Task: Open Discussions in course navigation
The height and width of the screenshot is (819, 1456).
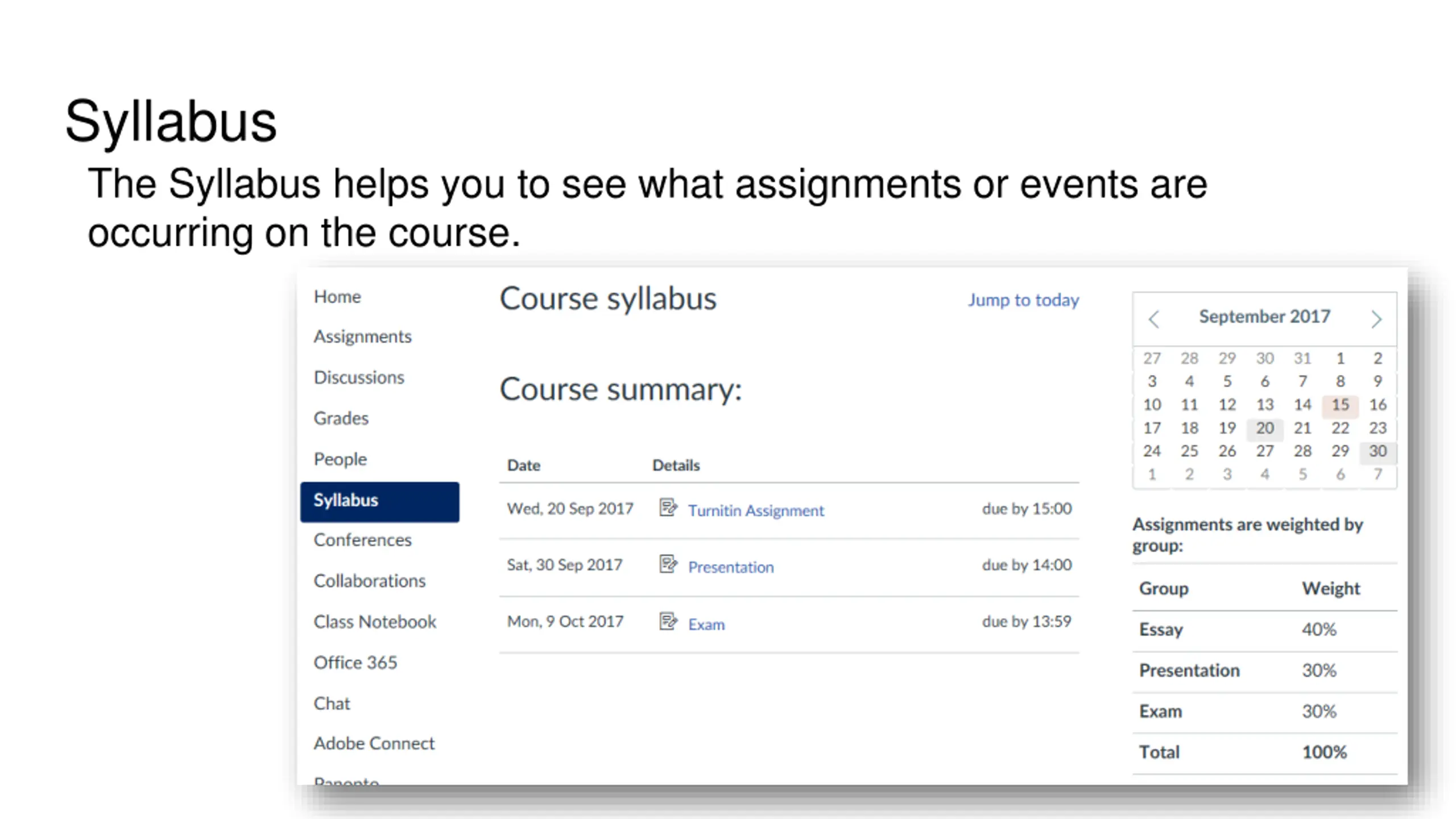Action: click(x=359, y=377)
